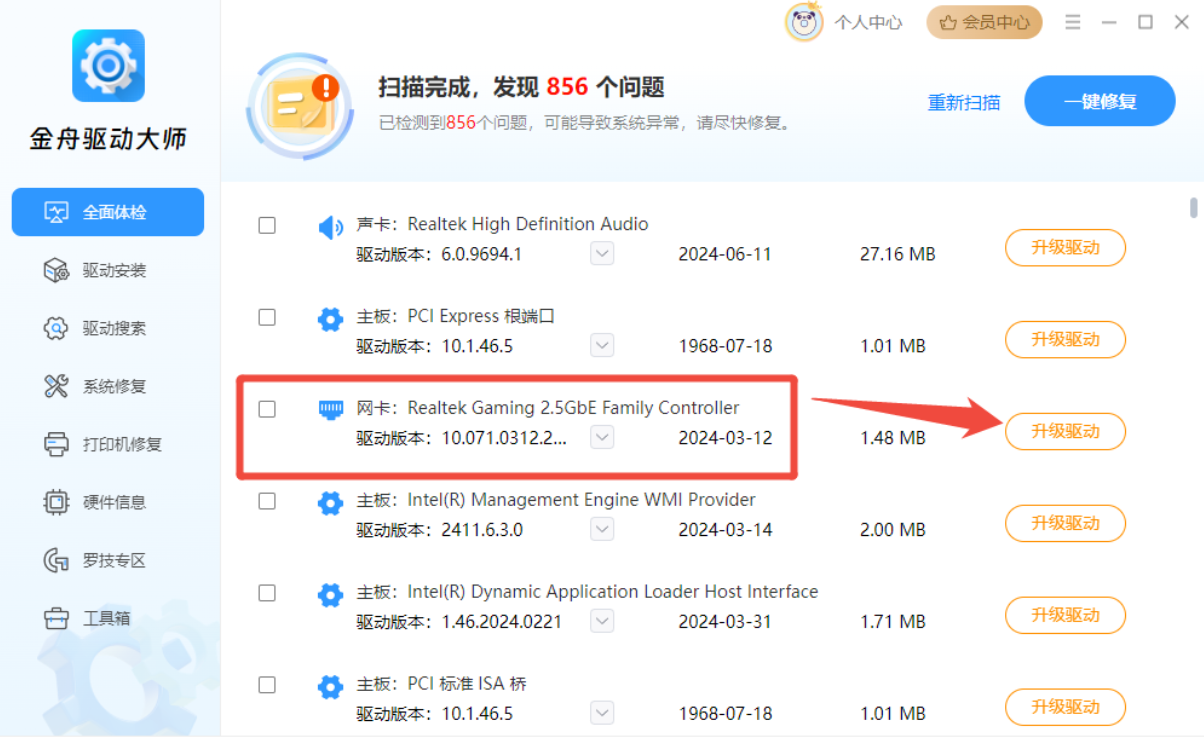Click 重新扫描 to rescan drivers

(963, 101)
